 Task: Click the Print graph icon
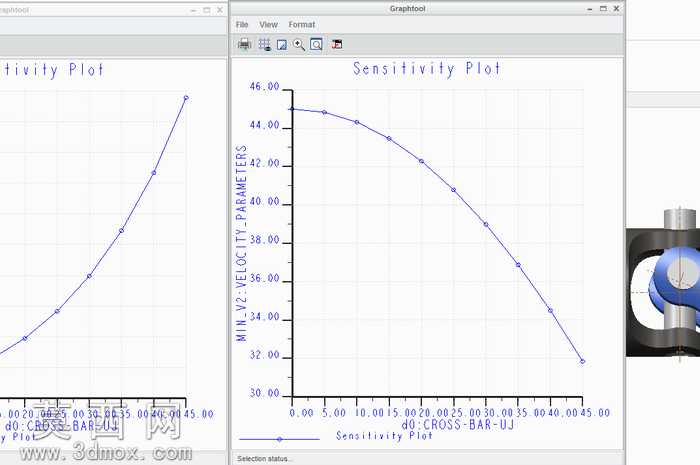click(x=244, y=44)
